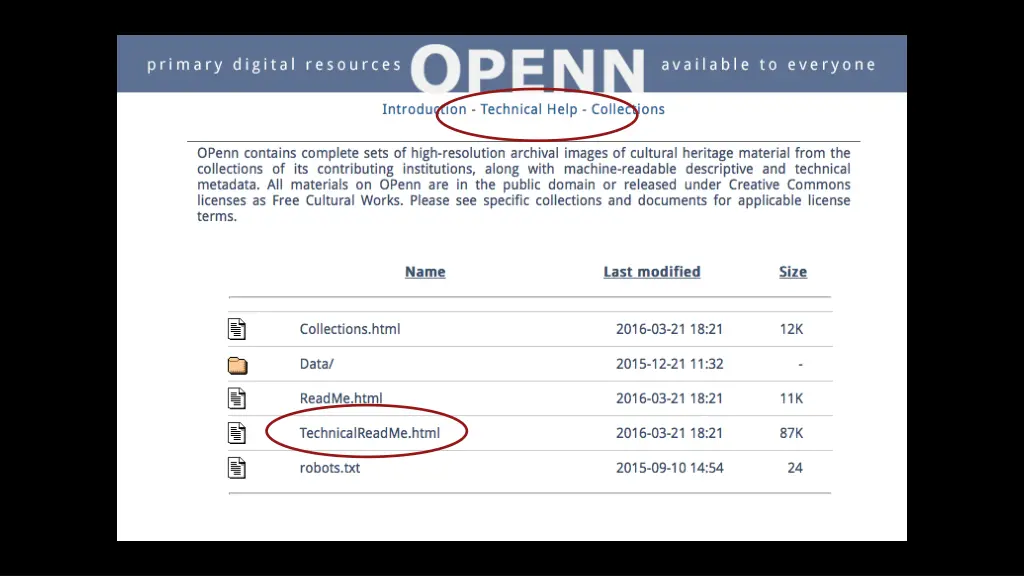Open the TechnicalReadMe.html file
The image size is (1024, 576).
[370, 433]
